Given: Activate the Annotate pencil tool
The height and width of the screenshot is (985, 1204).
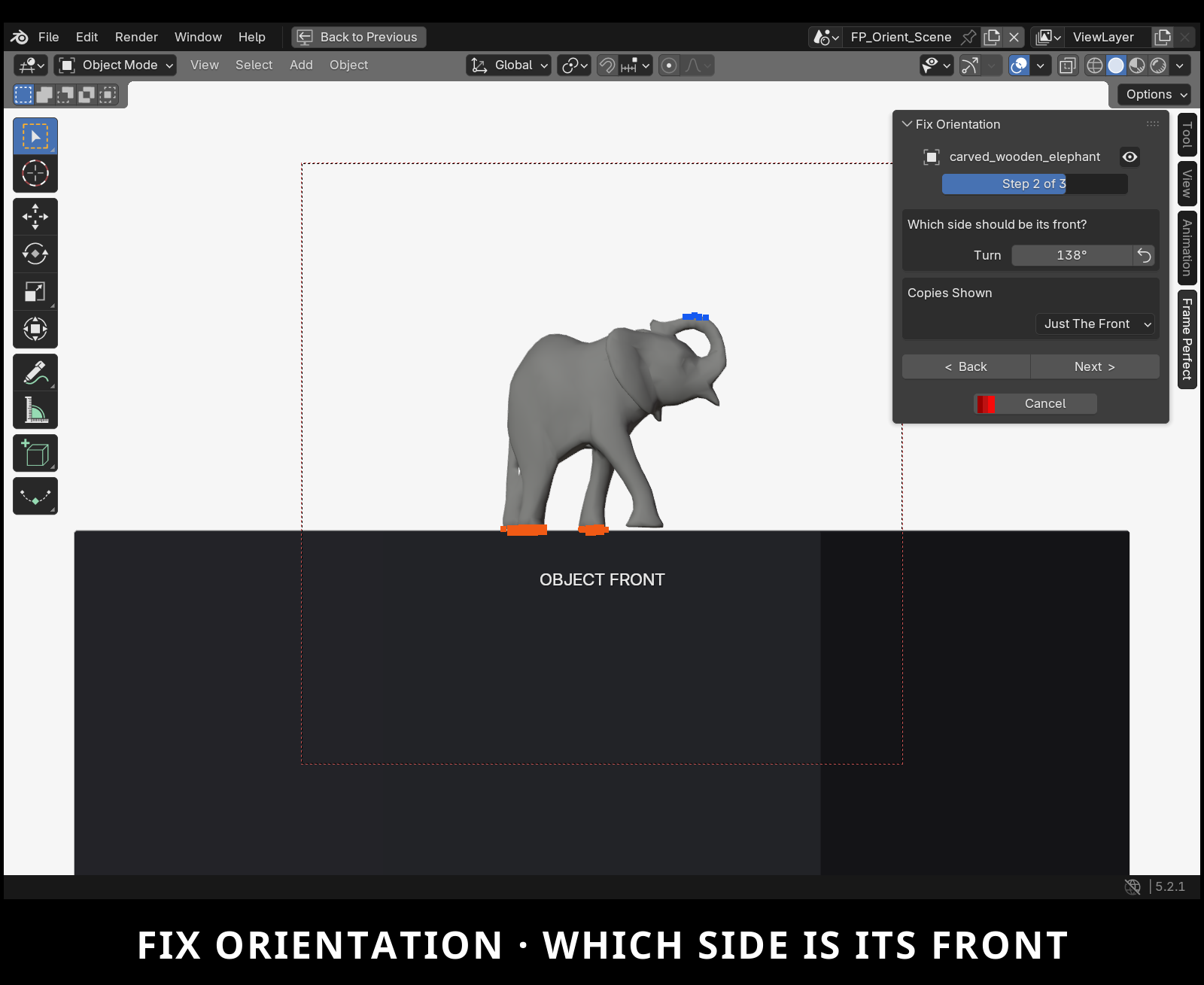Looking at the screenshot, I should pyautogui.click(x=35, y=372).
